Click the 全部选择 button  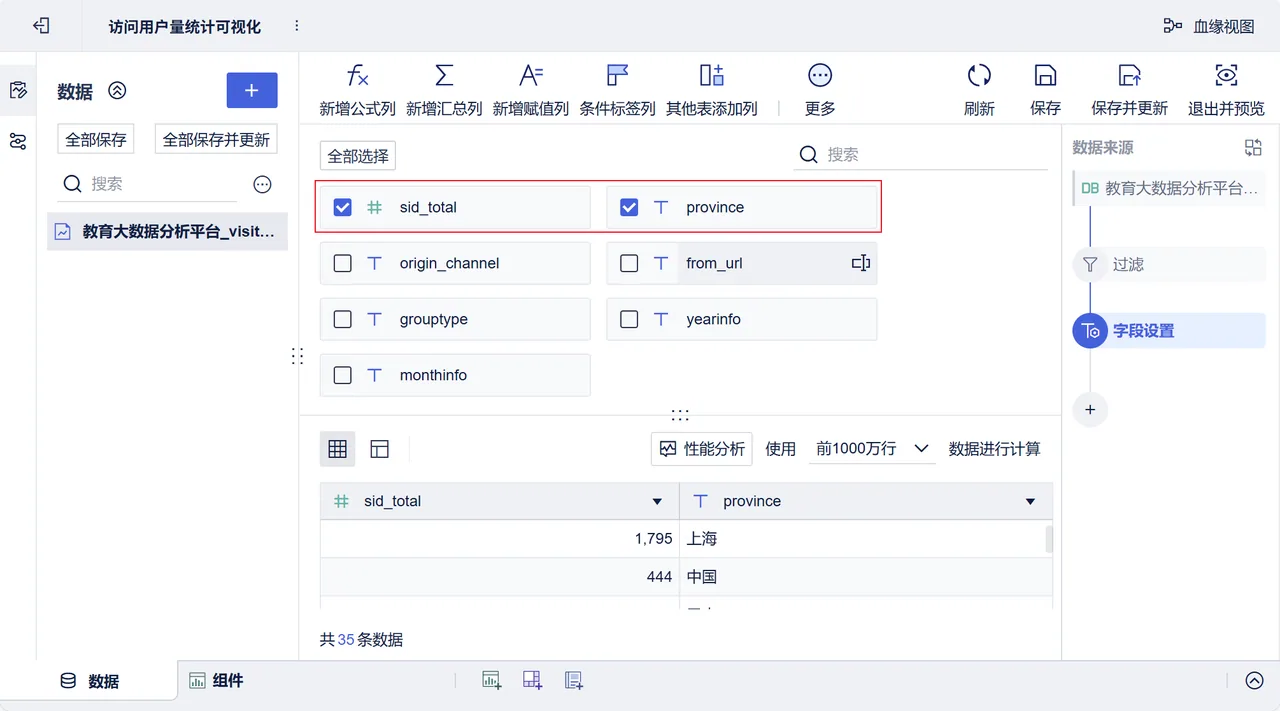(x=358, y=156)
